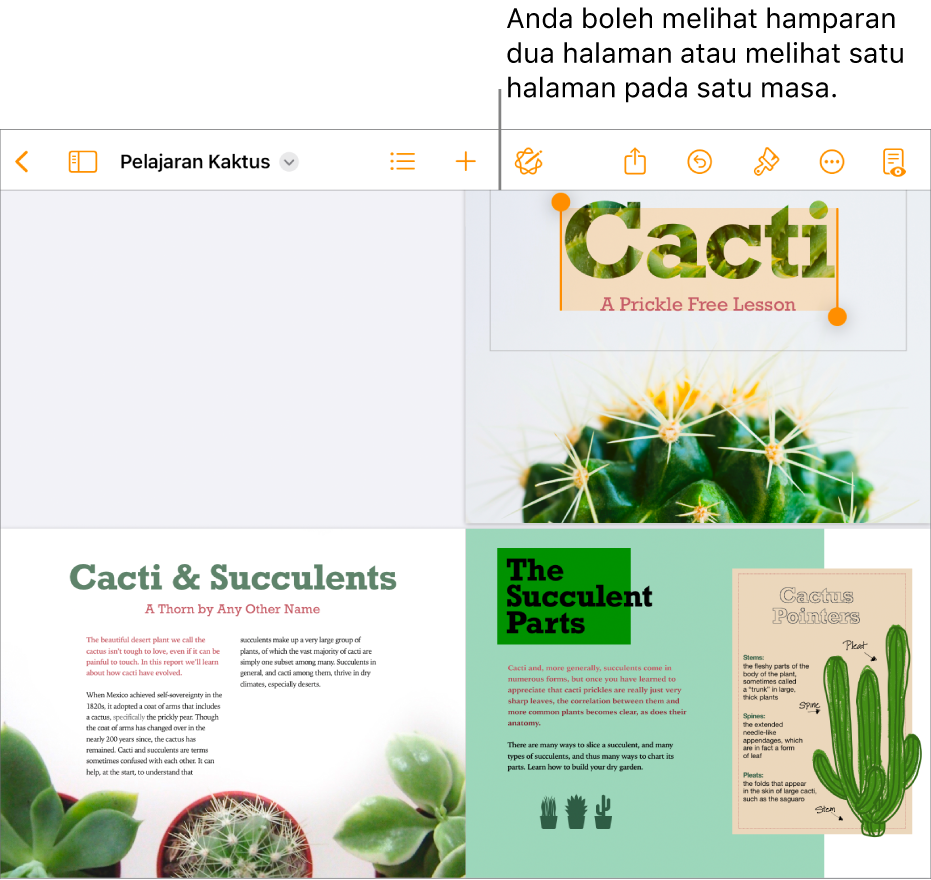Toggle the sidebar page view panel
Image resolution: width=931 pixels, height=880 pixels.
[83, 162]
